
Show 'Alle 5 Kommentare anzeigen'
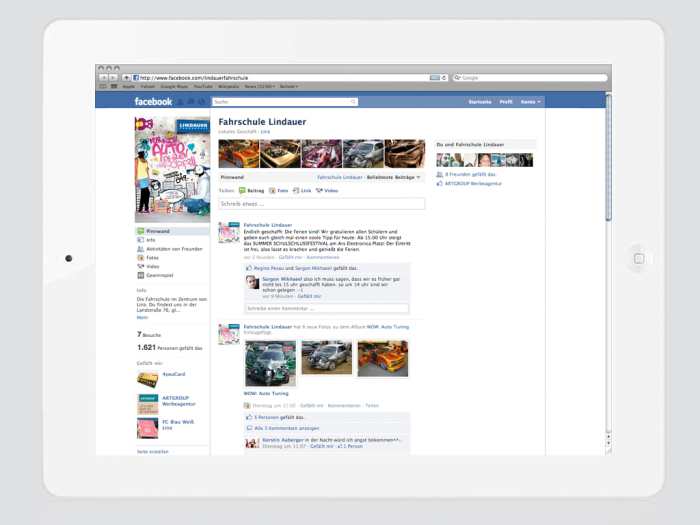tap(287, 428)
